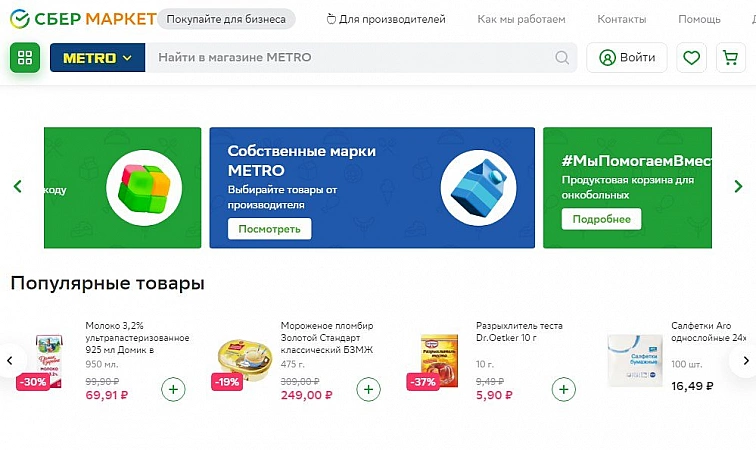Image resolution: width=756 pixels, height=450 pixels.
Task: Open the green catalog grid icon
Action: [x=25, y=58]
